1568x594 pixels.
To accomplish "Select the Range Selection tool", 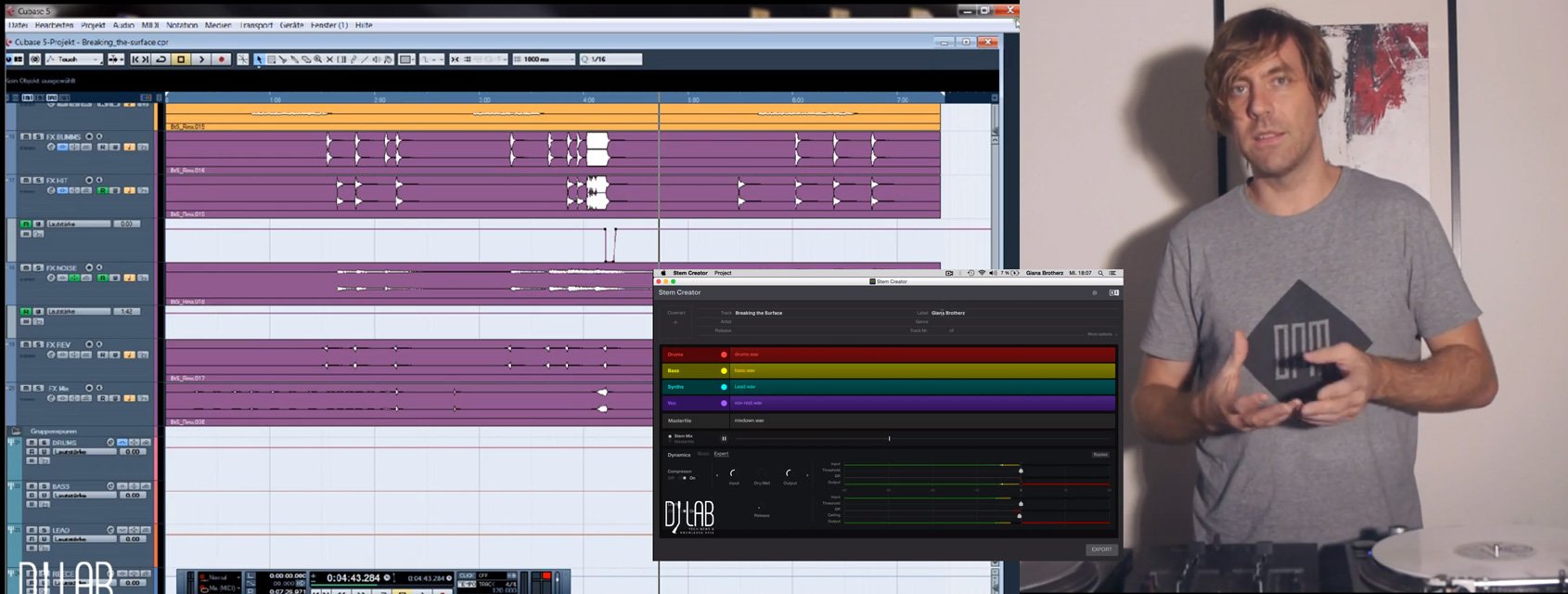I will [x=271, y=59].
